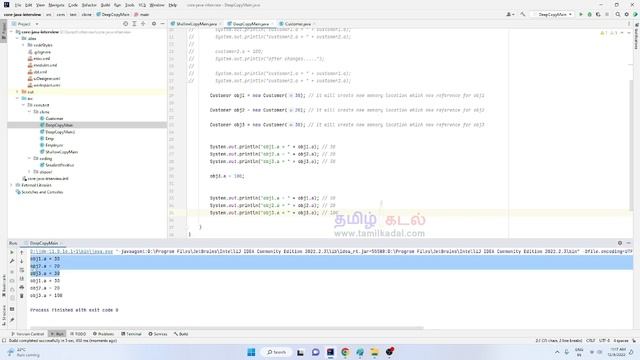
Task: Collapse the src folder
Action: pyautogui.click(x=18, y=98)
